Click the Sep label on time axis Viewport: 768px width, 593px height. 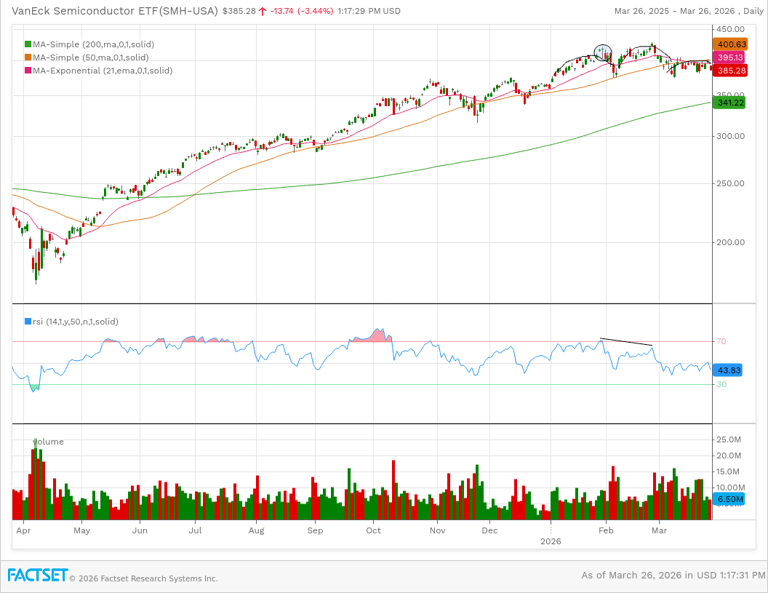tap(315, 530)
